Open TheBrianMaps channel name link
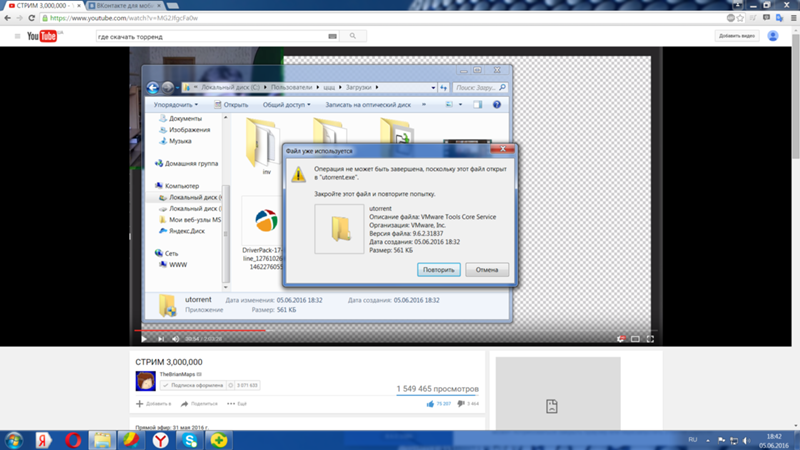This screenshot has height=450, width=800. (x=177, y=374)
